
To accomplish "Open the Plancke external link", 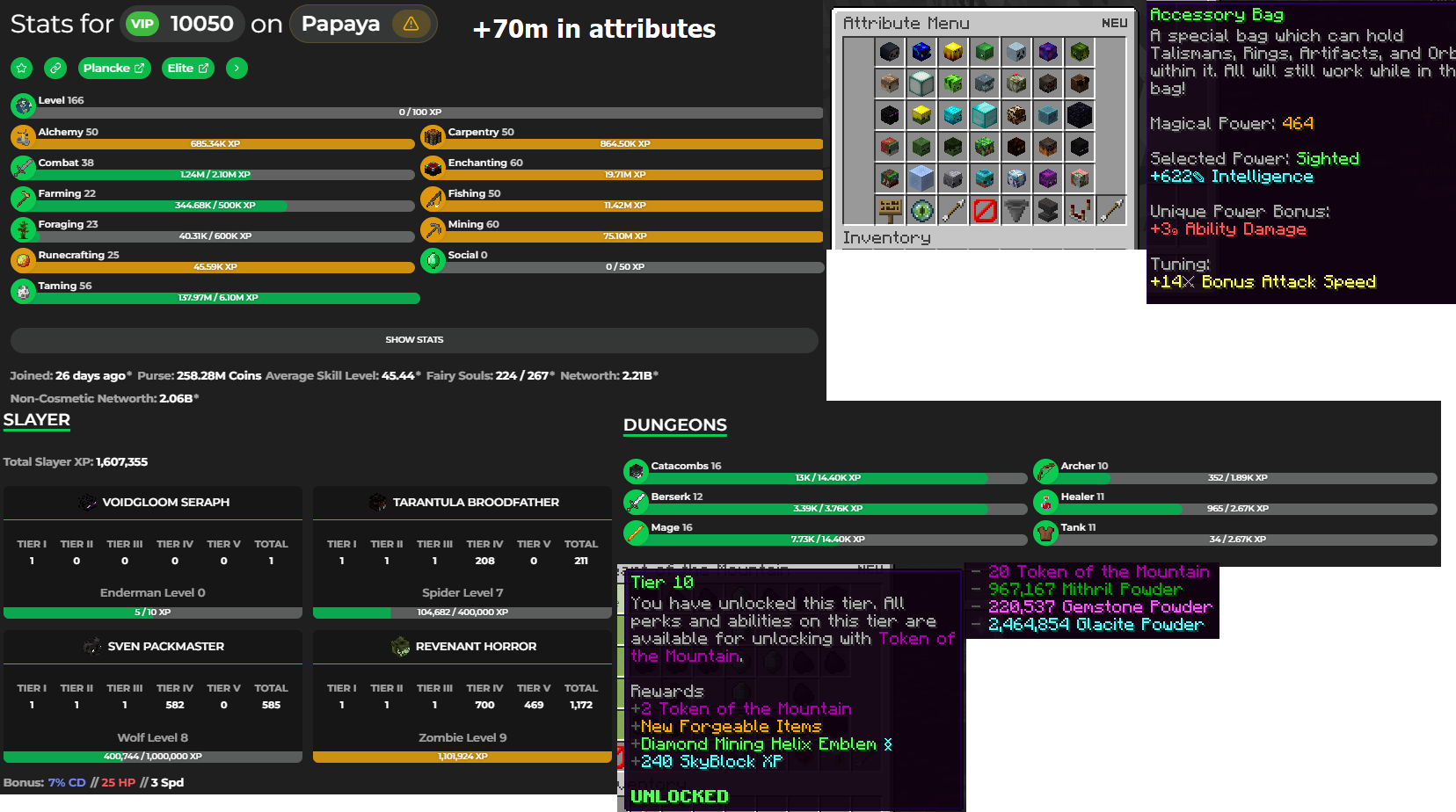I will pos(114,68).
